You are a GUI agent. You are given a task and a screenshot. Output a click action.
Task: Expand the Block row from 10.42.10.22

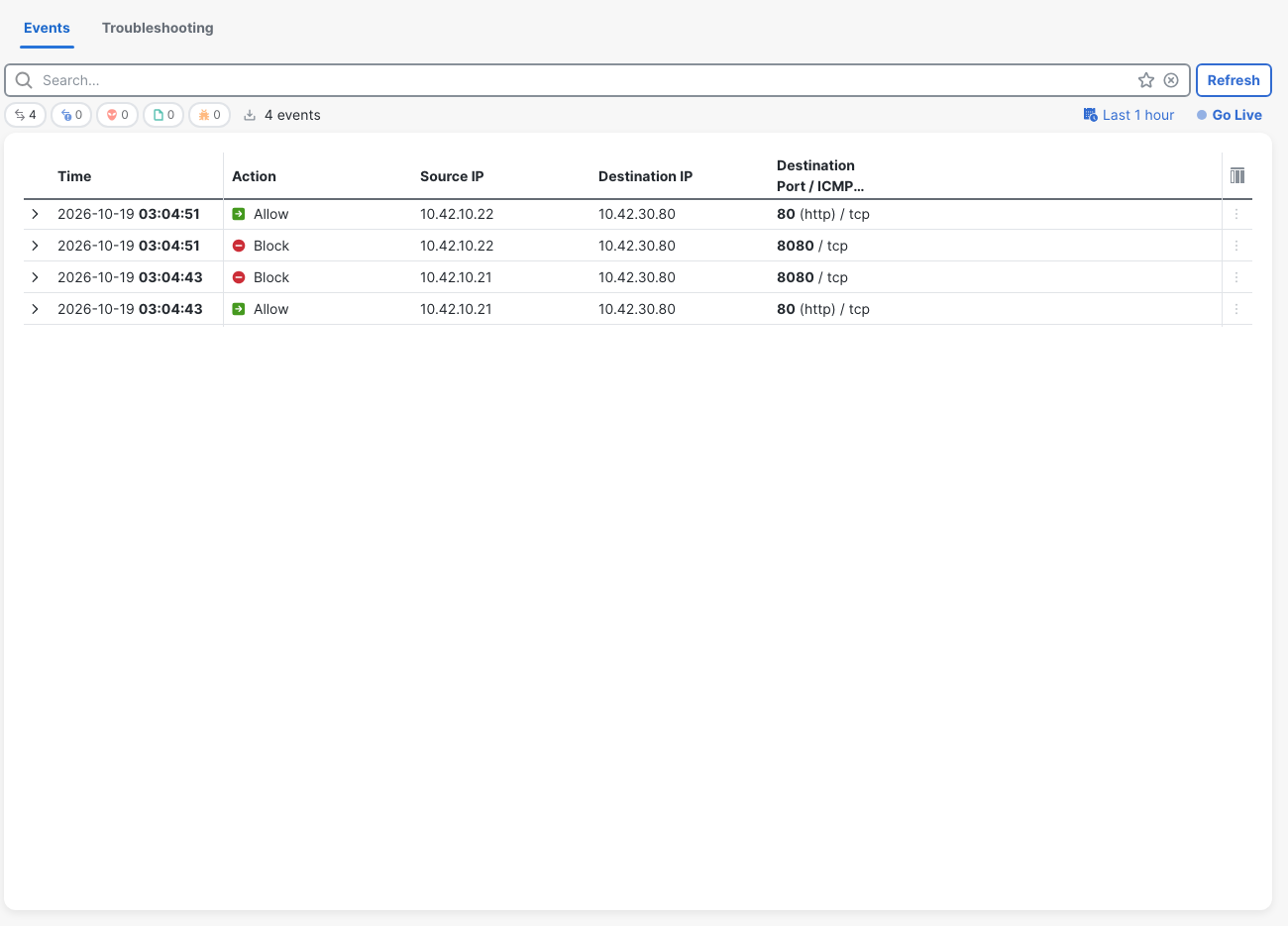[35, 246]
